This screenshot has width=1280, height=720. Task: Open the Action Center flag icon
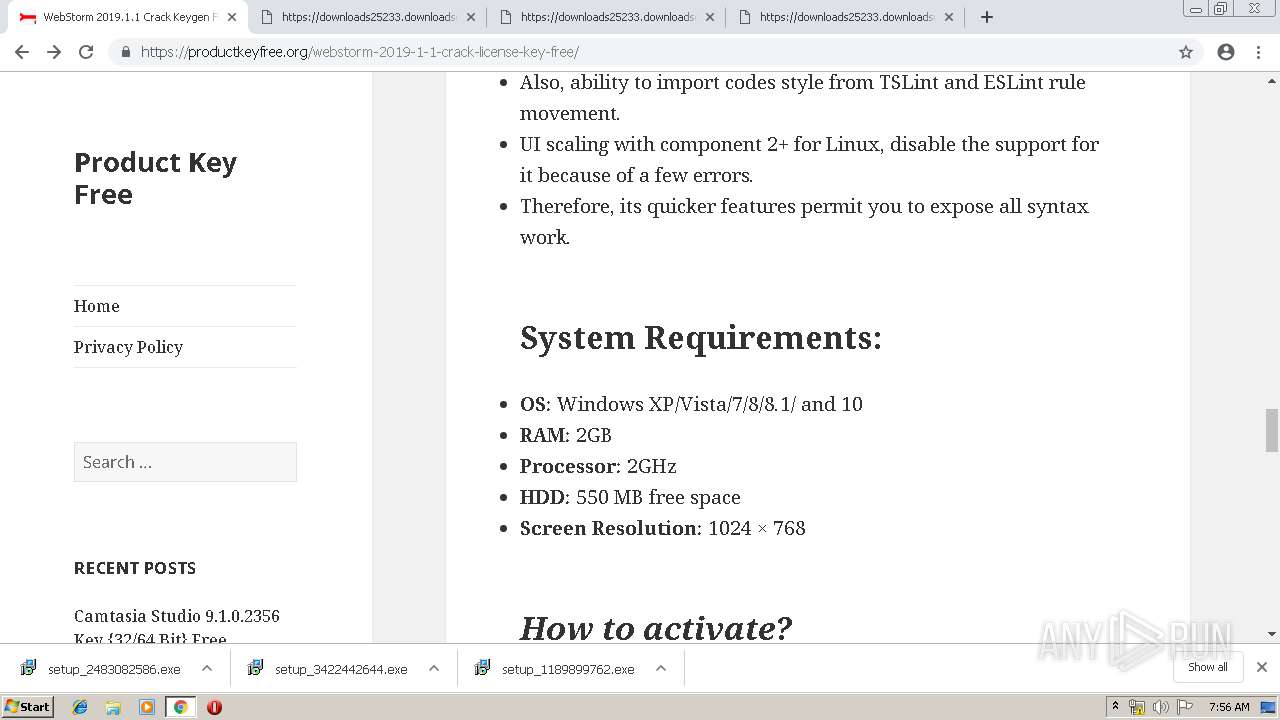pos(1185,707)
